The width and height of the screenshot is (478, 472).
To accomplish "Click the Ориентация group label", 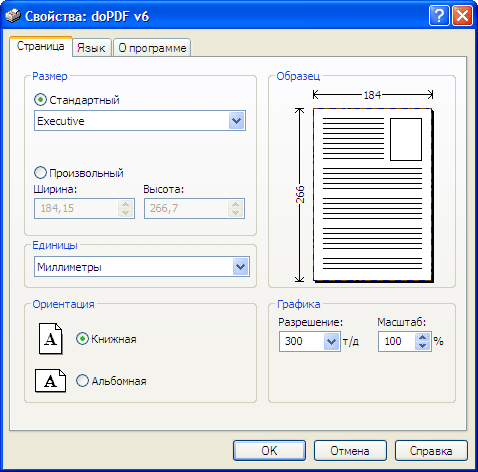I will tap(63, 304).
